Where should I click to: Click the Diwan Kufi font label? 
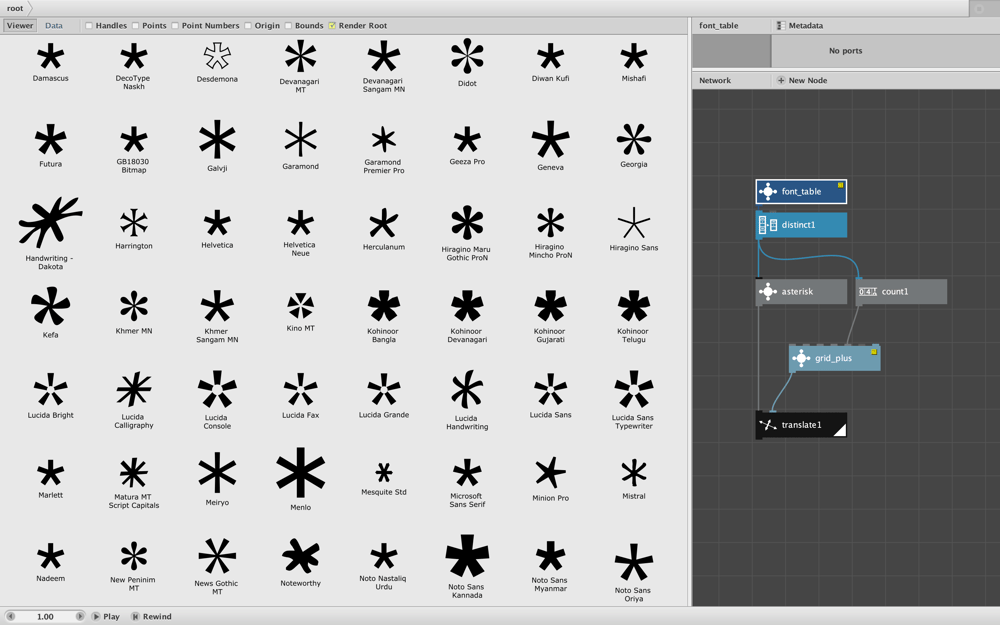tap(550, 78)
